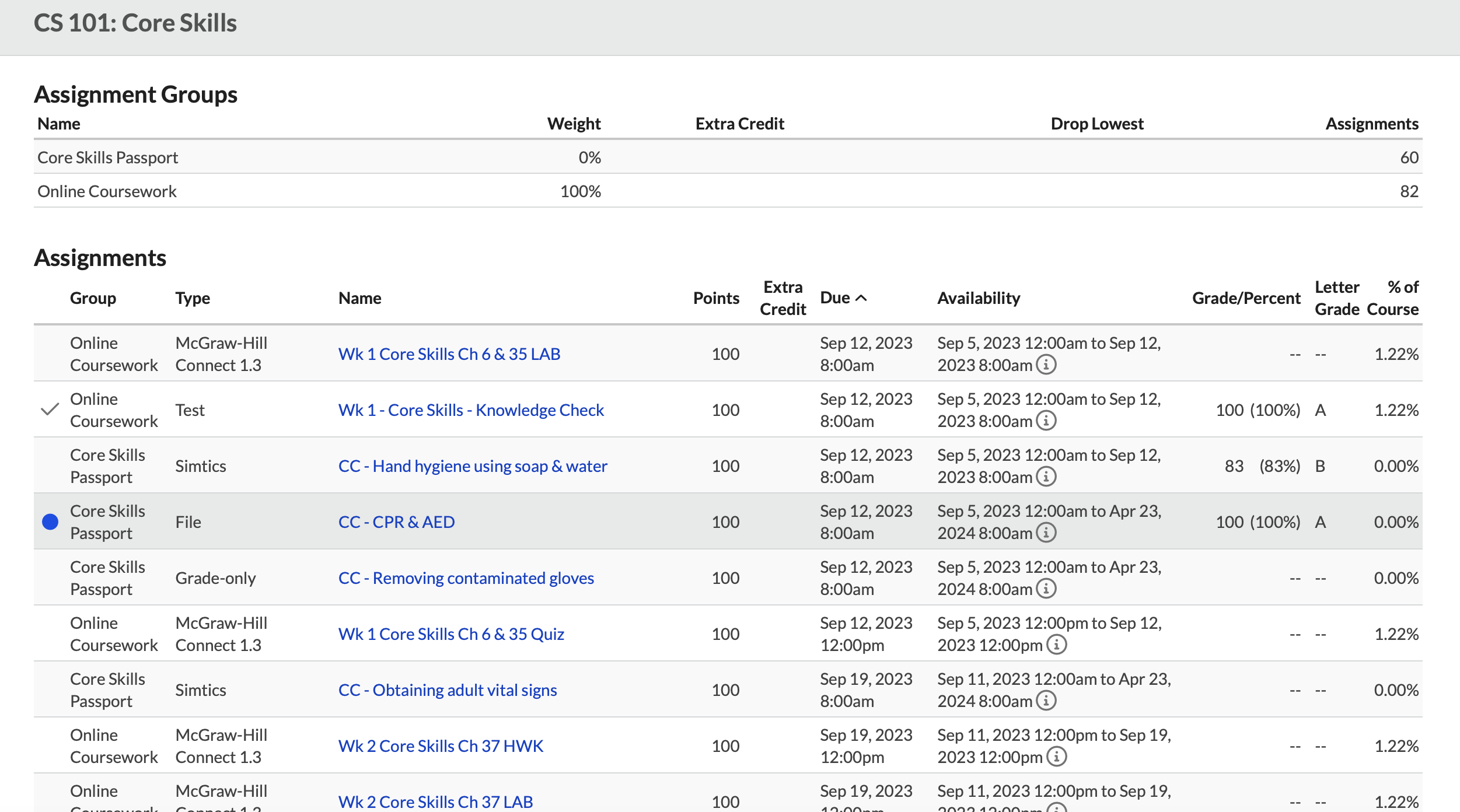Image resolution: width=1460 pixels, height=812 pixels.
Task: Sort by Type column header
Action: [x=193, y=298]
